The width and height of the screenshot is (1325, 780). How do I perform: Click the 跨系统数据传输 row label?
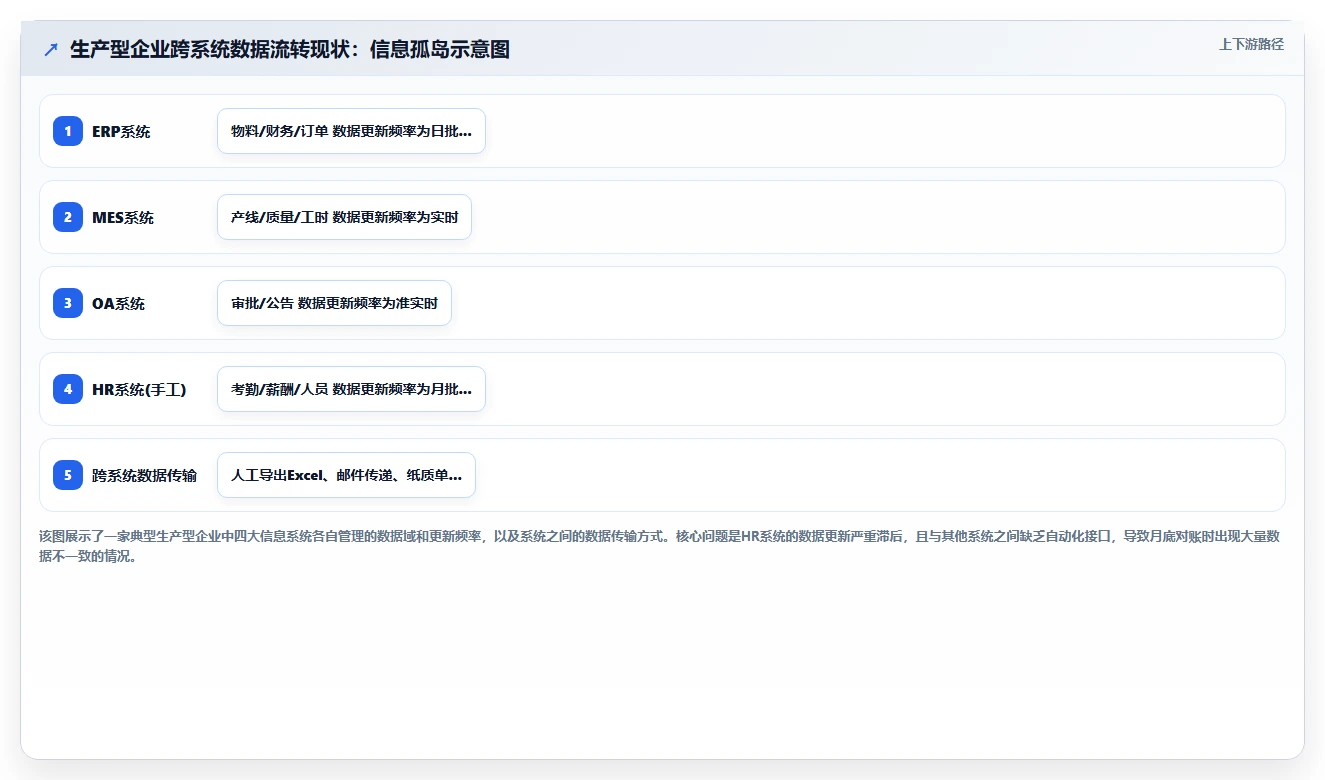click(144, 475)
